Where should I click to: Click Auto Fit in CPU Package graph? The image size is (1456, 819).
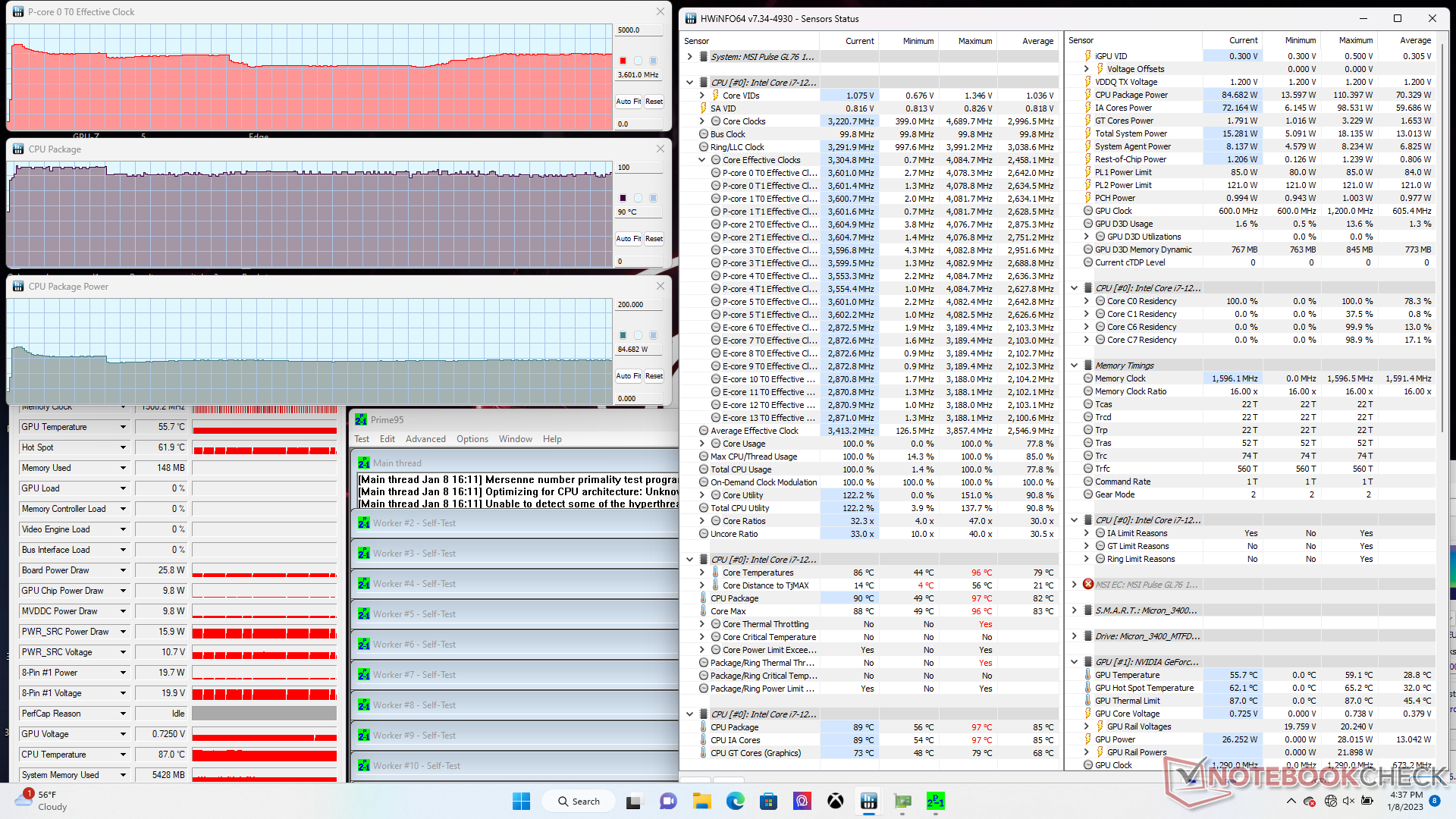[628, 239]
